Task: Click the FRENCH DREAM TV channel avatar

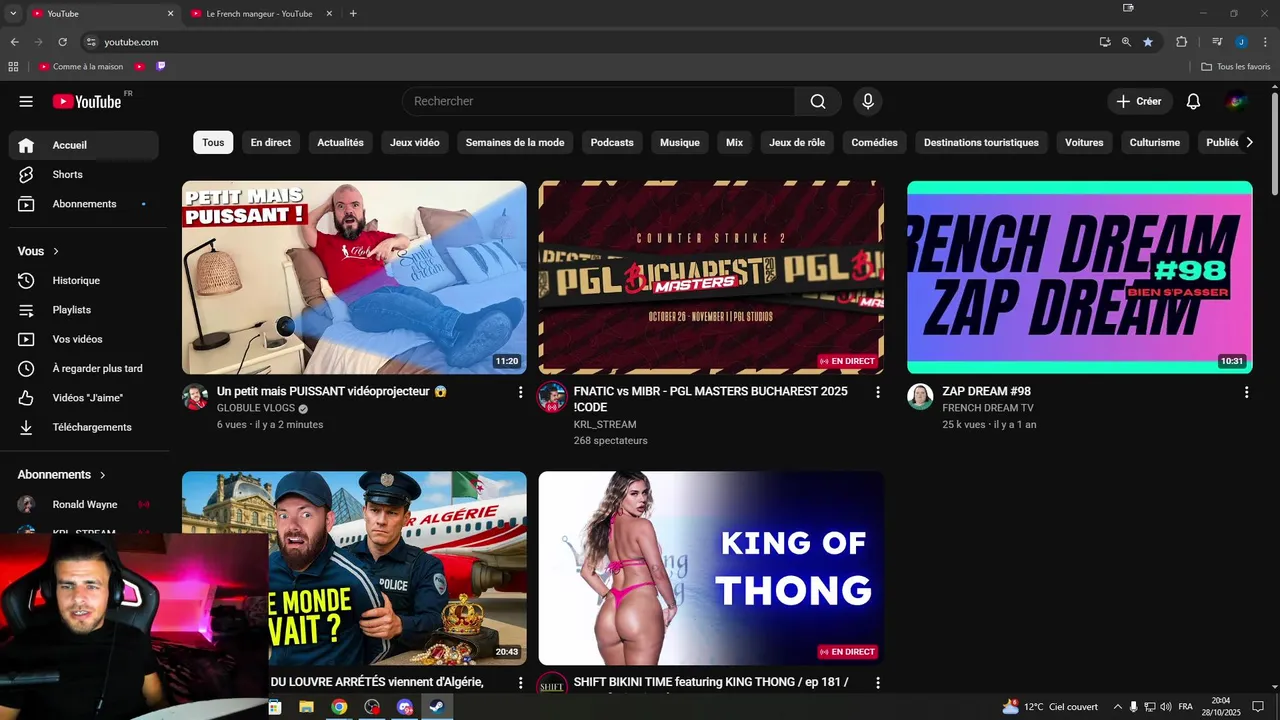Action: tap(920, 397)
